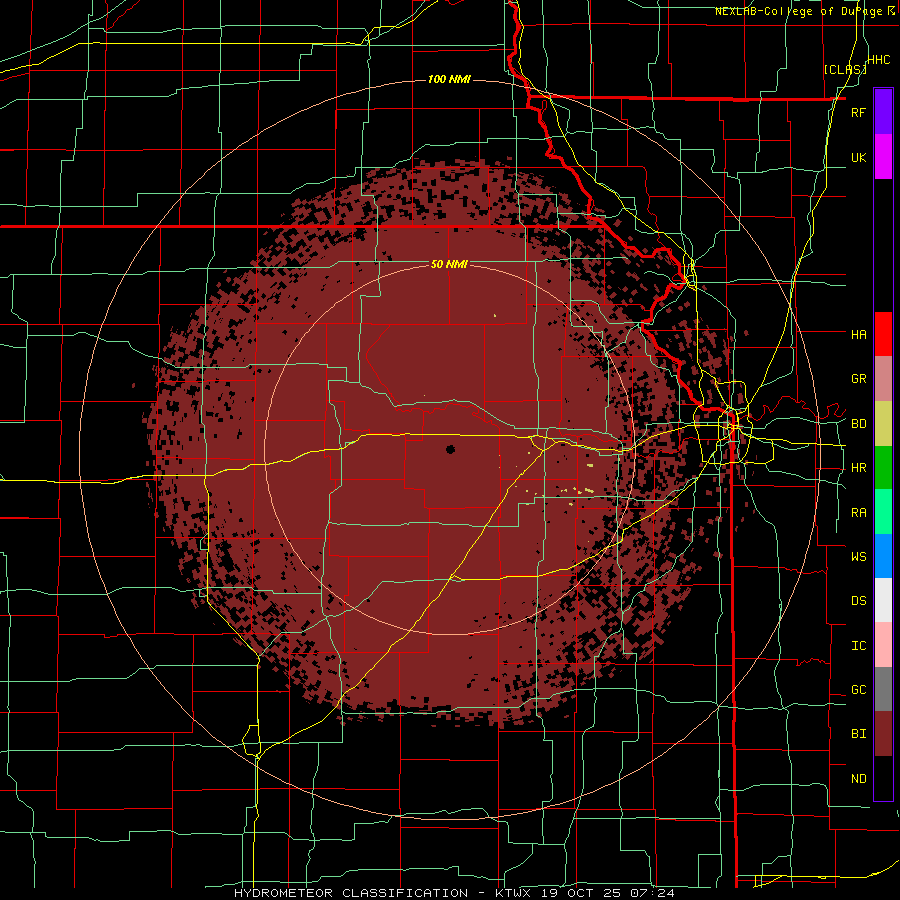900x900 pixels.
Task: Click the WS legend label
Action: [x=858, y=557]
